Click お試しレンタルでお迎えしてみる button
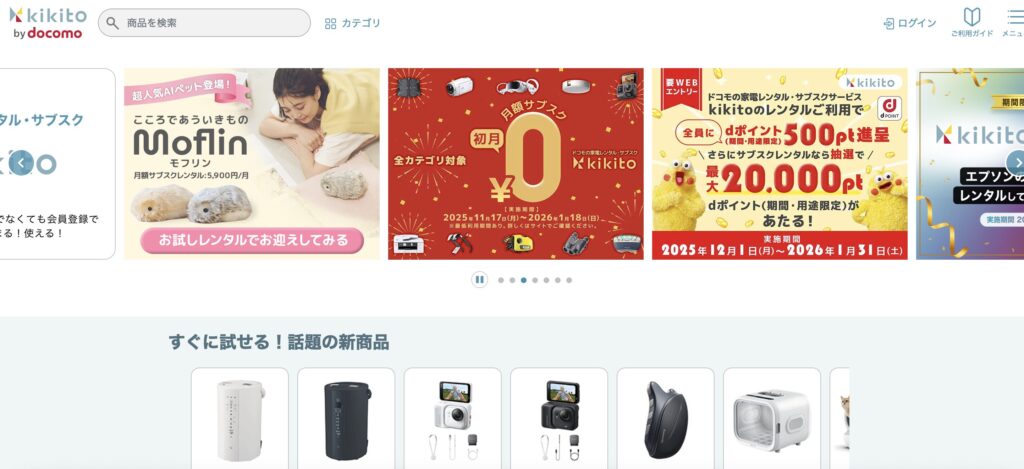Screen dimensions: 1024x469 (251, 240)
